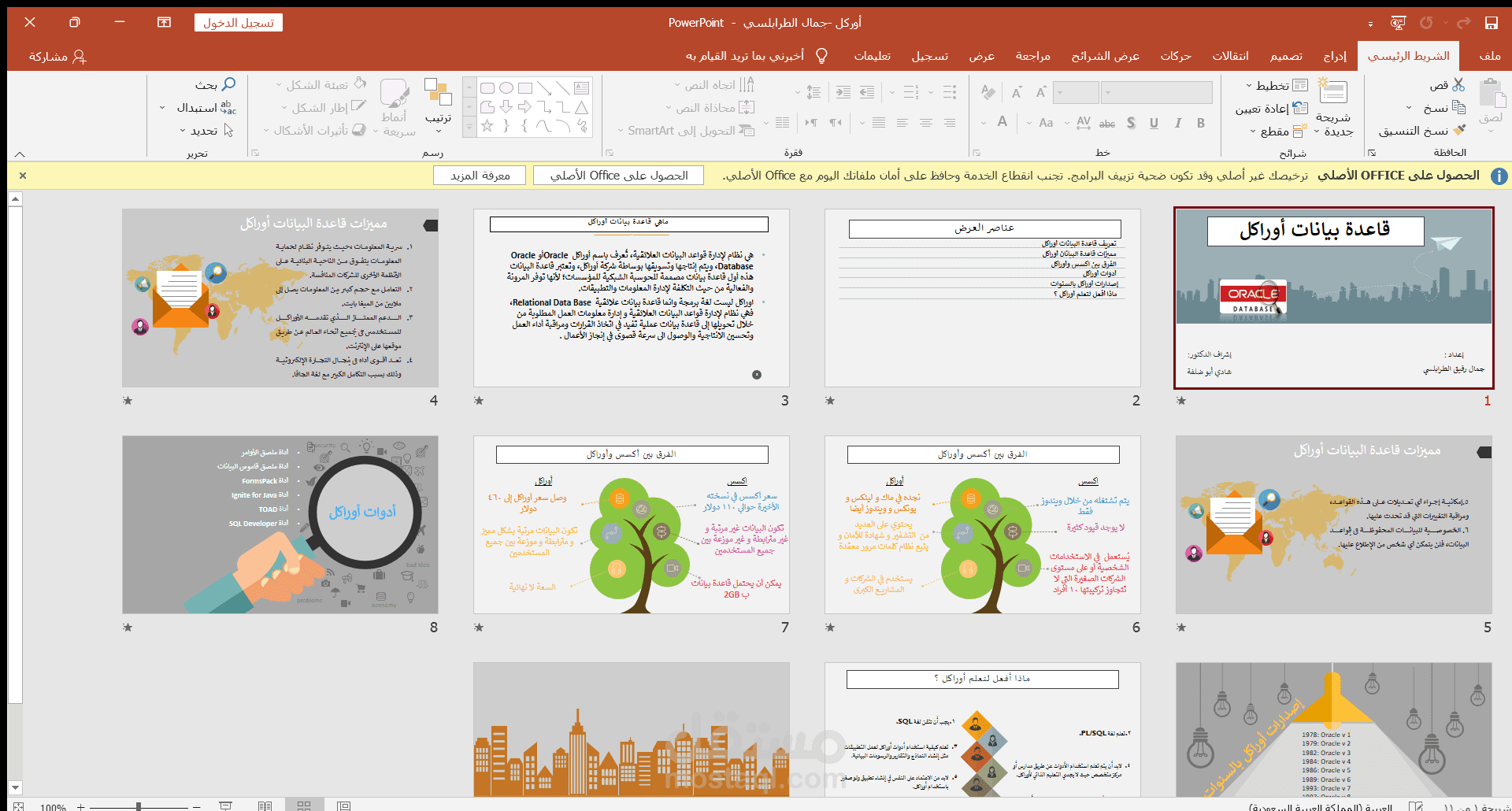Toggle Underline formatting button
Viewport: 1512px width, 811px height.
click(1154, 123)
